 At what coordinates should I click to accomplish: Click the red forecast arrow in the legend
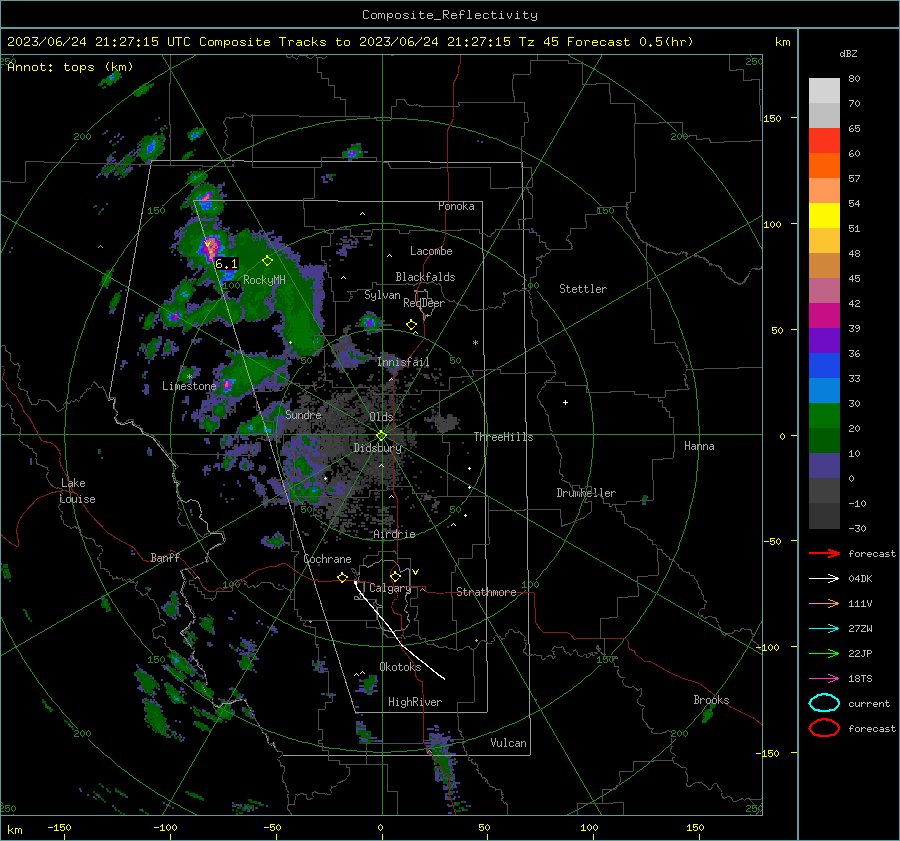tap(824, 553)
